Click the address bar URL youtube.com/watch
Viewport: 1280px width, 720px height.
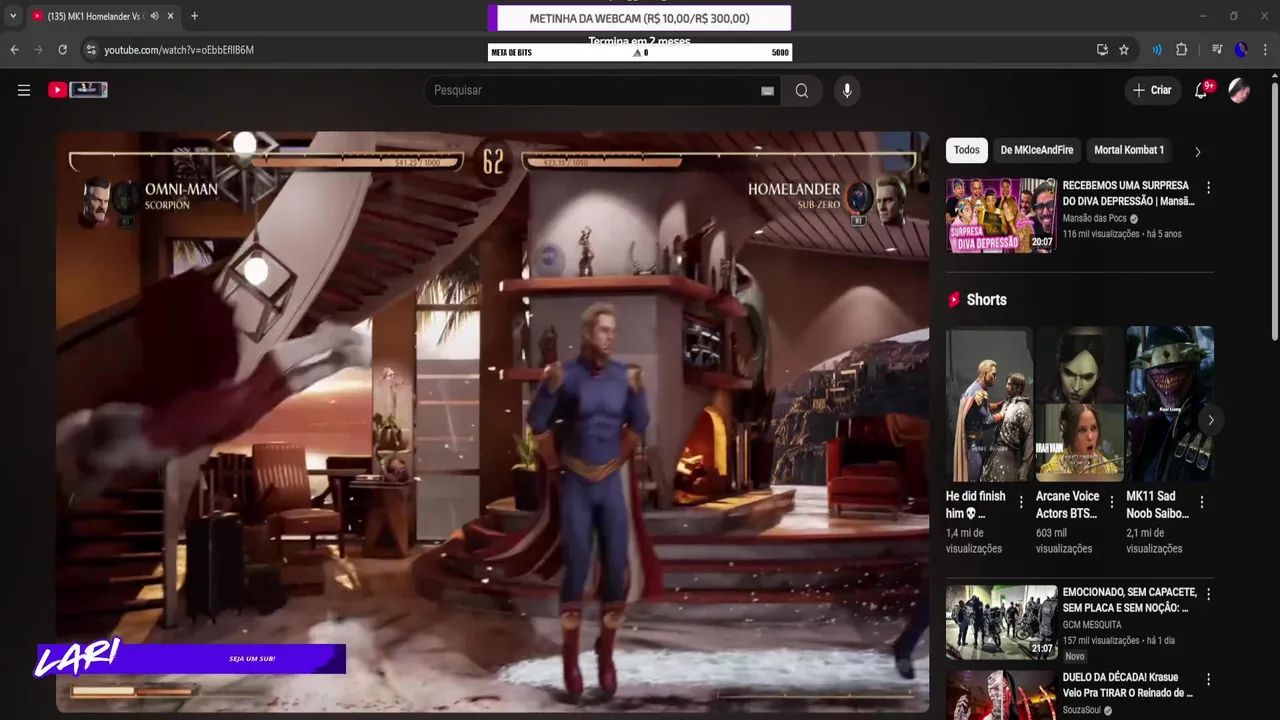tap(179, 50)
